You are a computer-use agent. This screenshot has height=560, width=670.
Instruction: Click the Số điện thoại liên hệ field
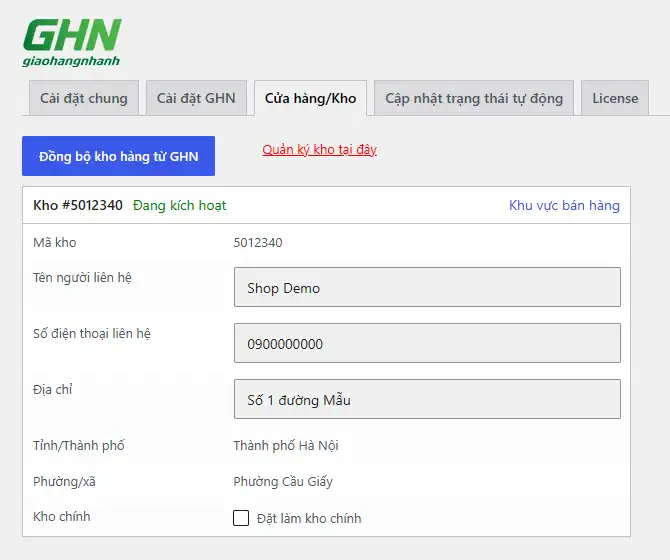427,343
